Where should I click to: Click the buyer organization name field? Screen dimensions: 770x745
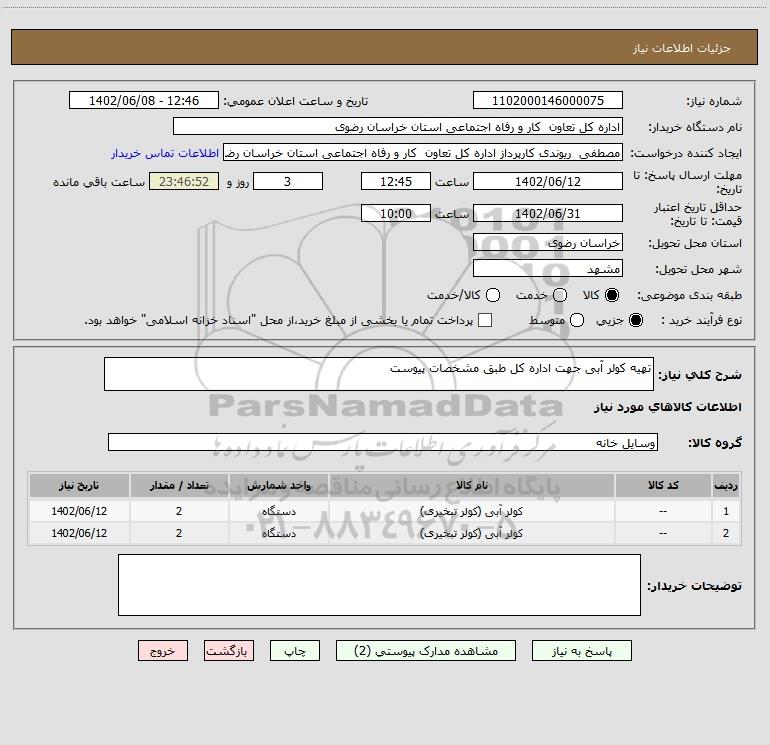point(398,126)
